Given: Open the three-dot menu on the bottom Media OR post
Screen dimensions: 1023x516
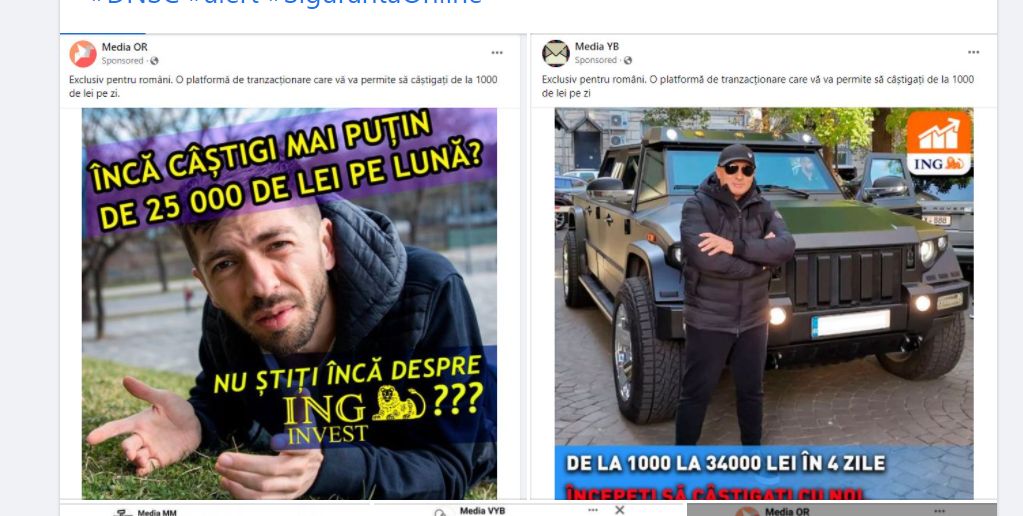Looking at the screenshot, I should click(939, 511).
